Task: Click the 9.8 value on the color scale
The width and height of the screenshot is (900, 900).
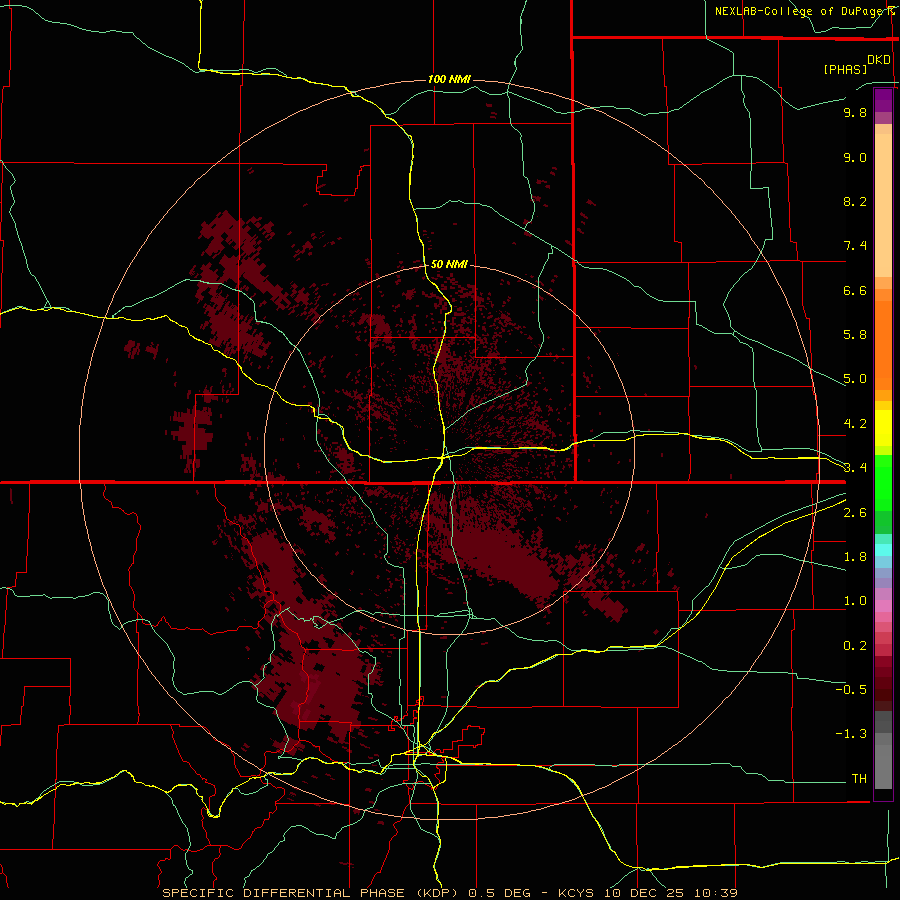Action: [x=855, y=112]
